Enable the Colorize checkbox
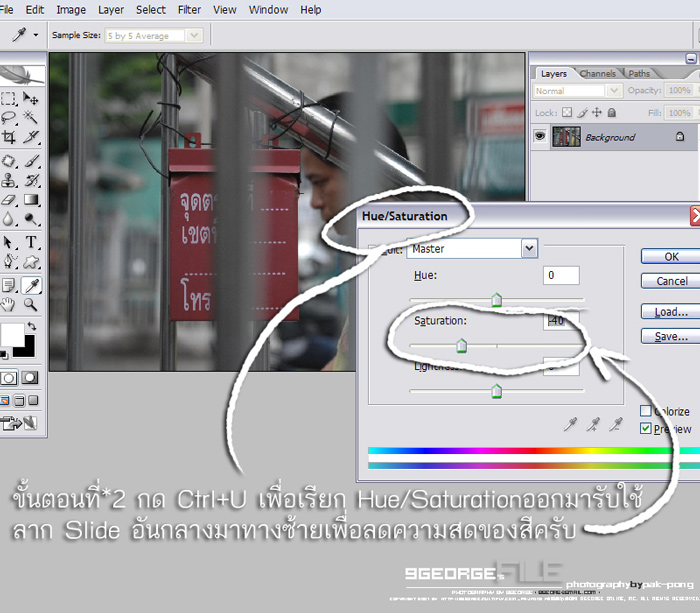 646,410
